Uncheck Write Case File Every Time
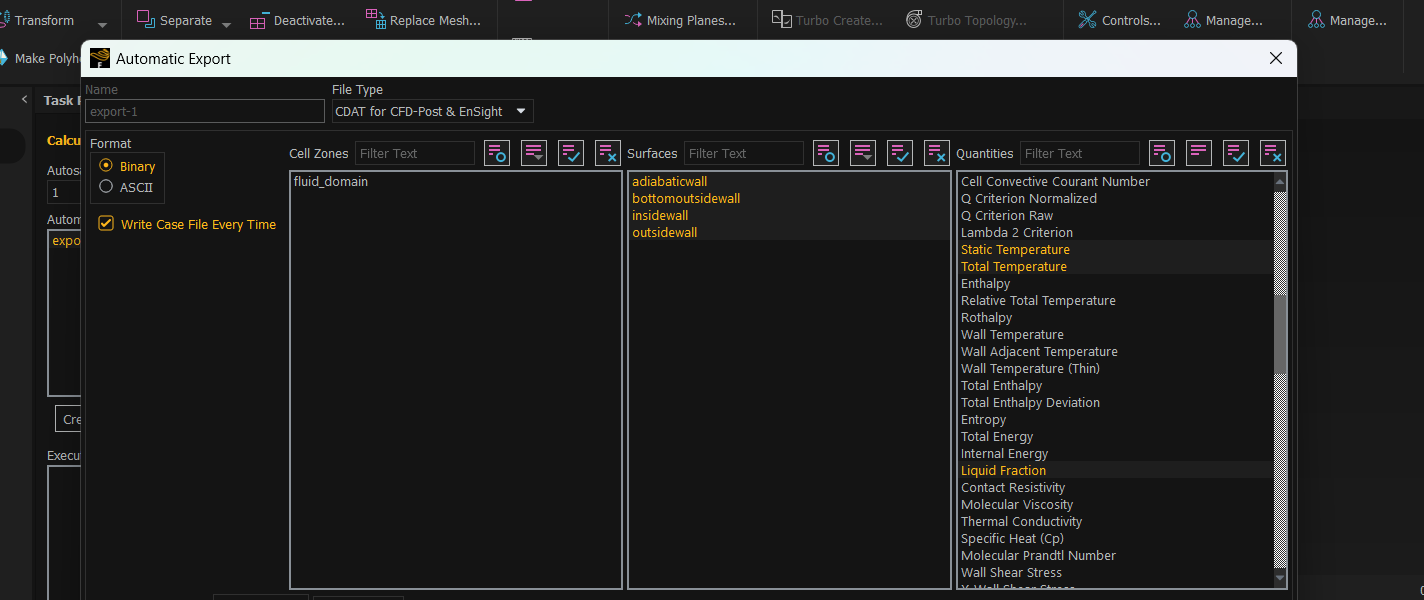 tap(106, 224)
